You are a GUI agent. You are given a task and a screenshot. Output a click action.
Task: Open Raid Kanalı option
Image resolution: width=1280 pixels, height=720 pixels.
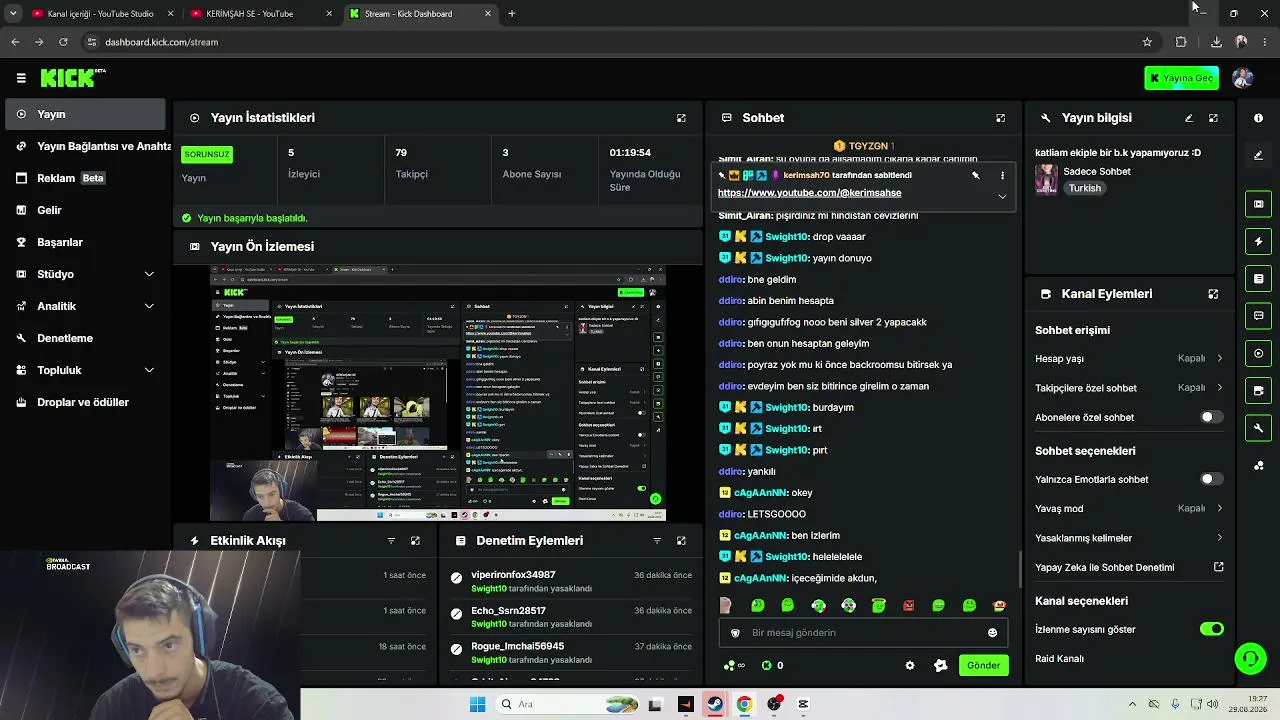(1059, 659)
